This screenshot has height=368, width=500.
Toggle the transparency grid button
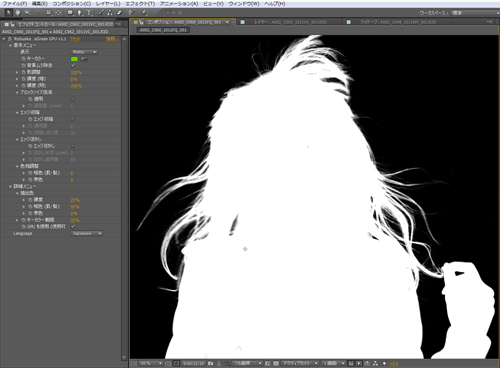click(276, 363)
